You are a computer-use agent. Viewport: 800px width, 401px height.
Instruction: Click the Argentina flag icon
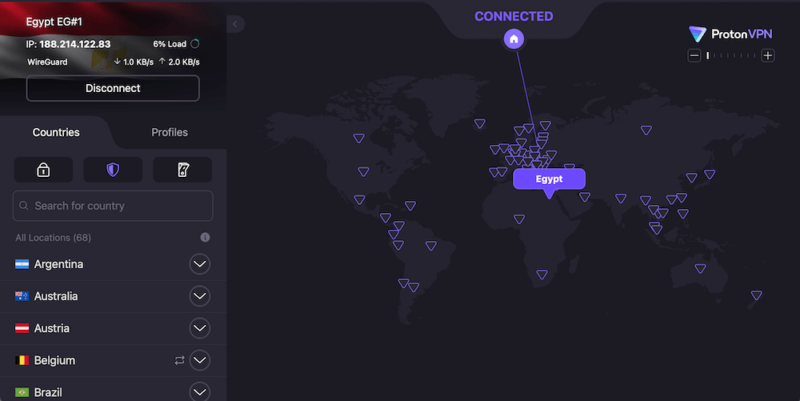(22, 264)
